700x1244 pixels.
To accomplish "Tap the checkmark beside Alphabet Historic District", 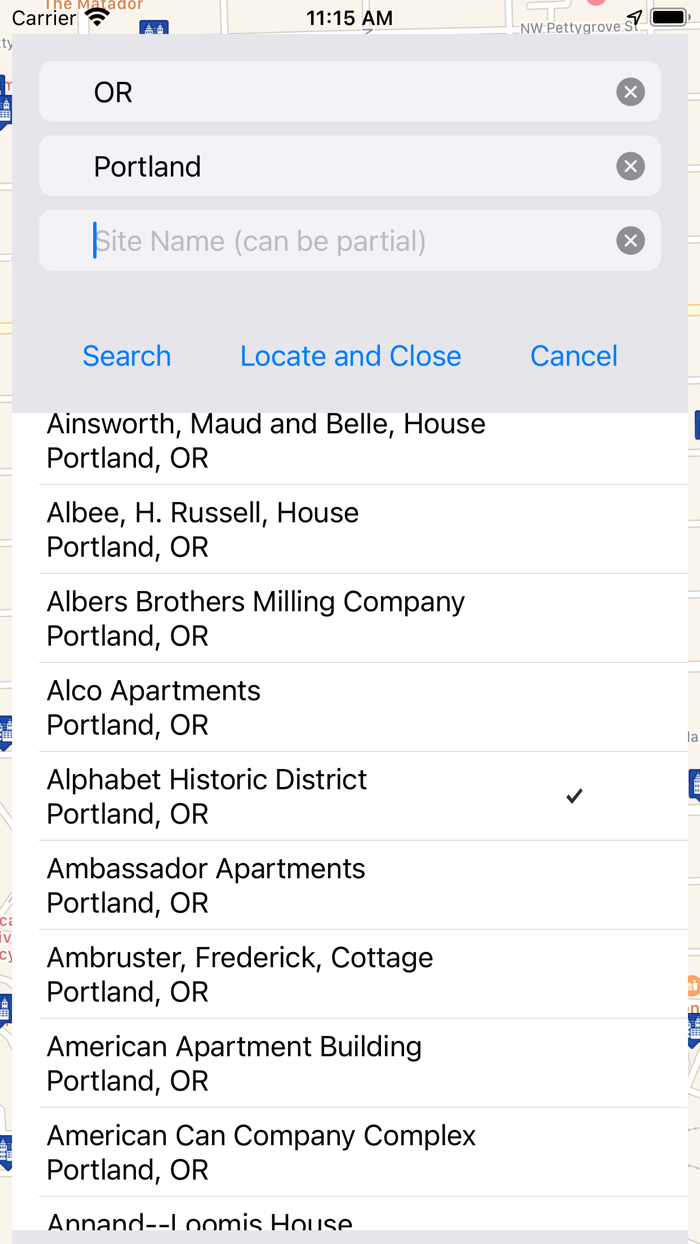I will pyautogui.click(x=574, y=796).
